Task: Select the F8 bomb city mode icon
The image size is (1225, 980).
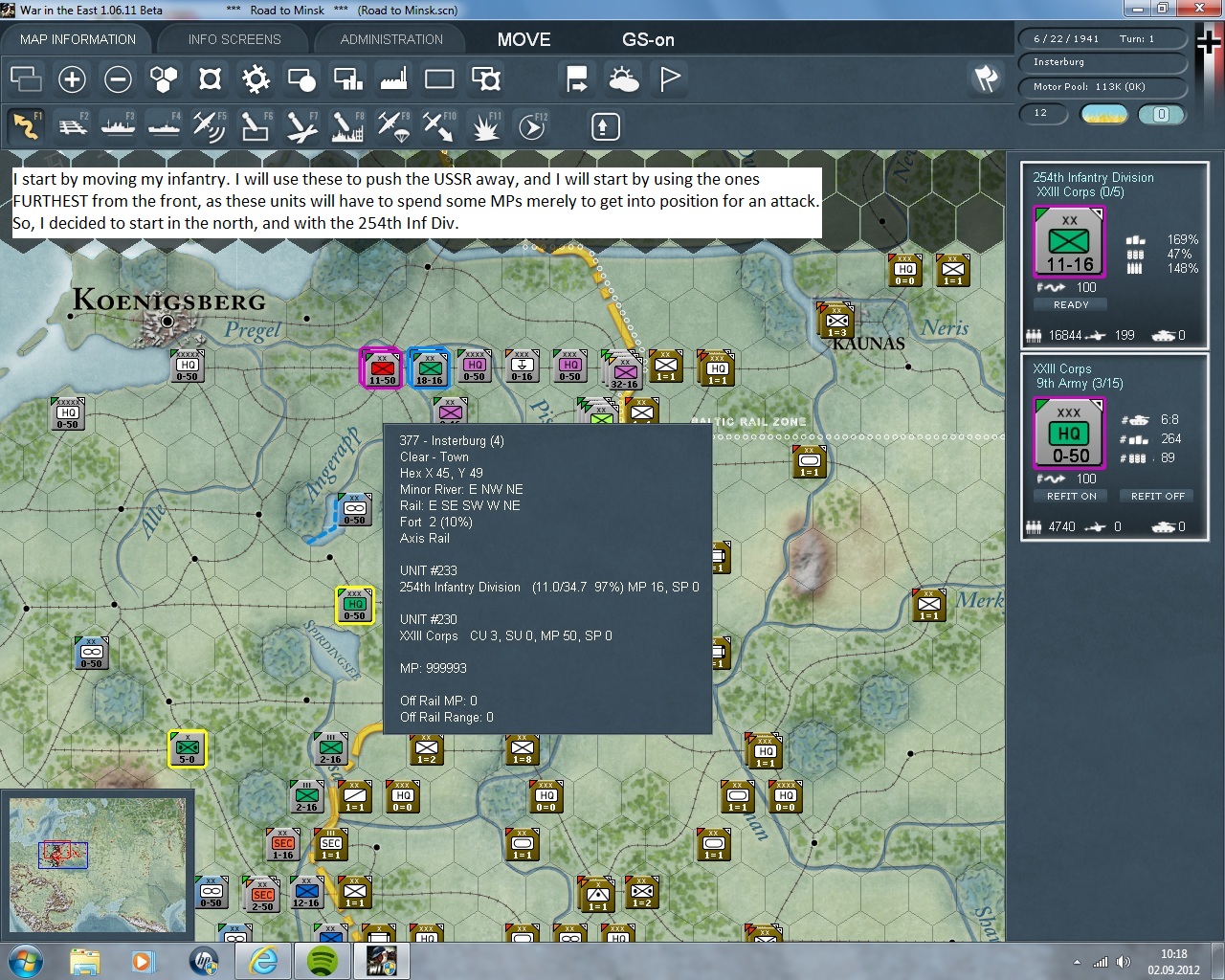Action: [x=347, y=126]
